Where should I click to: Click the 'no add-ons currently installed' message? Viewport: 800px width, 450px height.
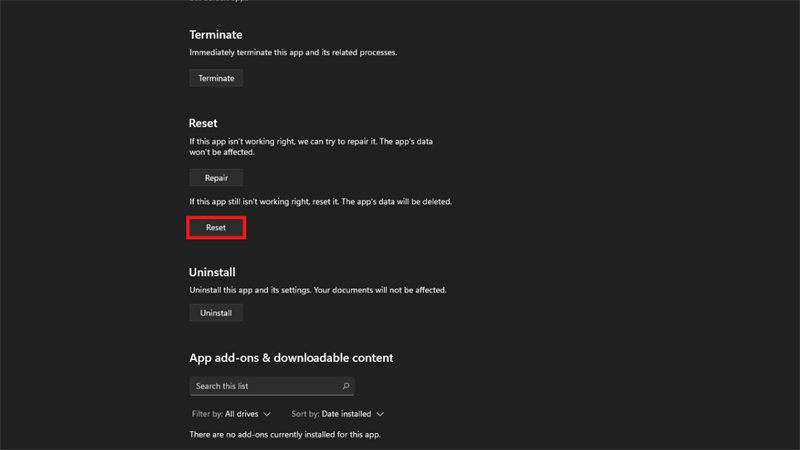[285, 435]
